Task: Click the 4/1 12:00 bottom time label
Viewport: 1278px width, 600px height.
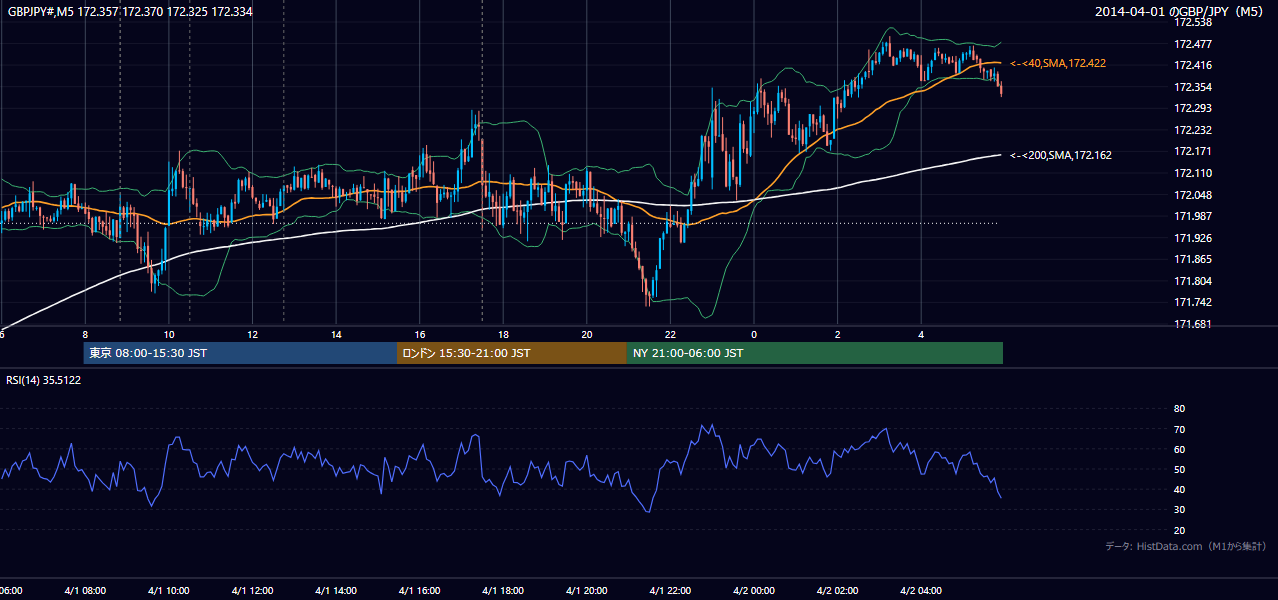Action: [252, 591]
